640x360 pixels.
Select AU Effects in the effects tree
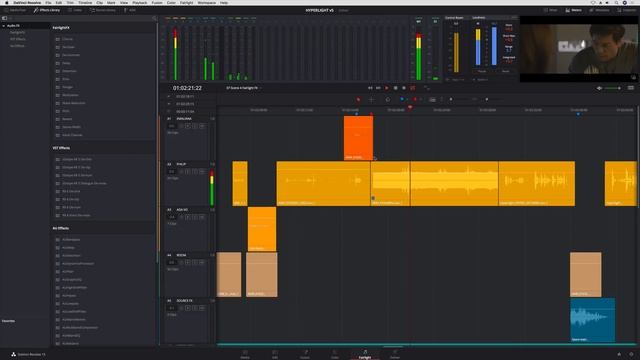click(x=17, y=46)
